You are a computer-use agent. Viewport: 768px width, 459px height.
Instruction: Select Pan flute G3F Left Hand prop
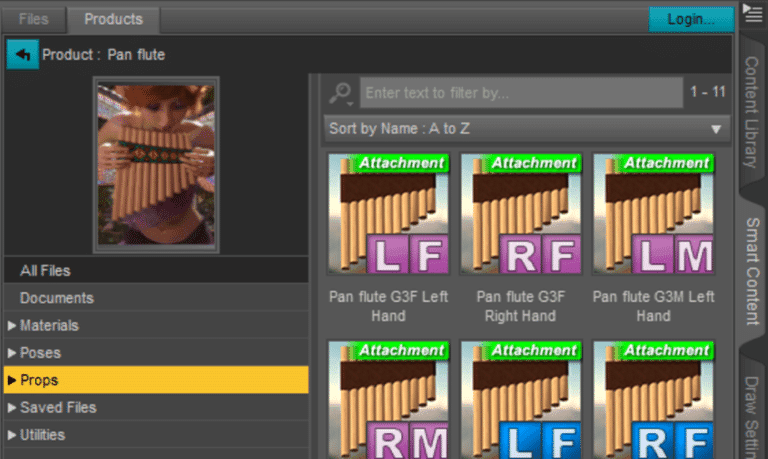[x=388, y=214]
